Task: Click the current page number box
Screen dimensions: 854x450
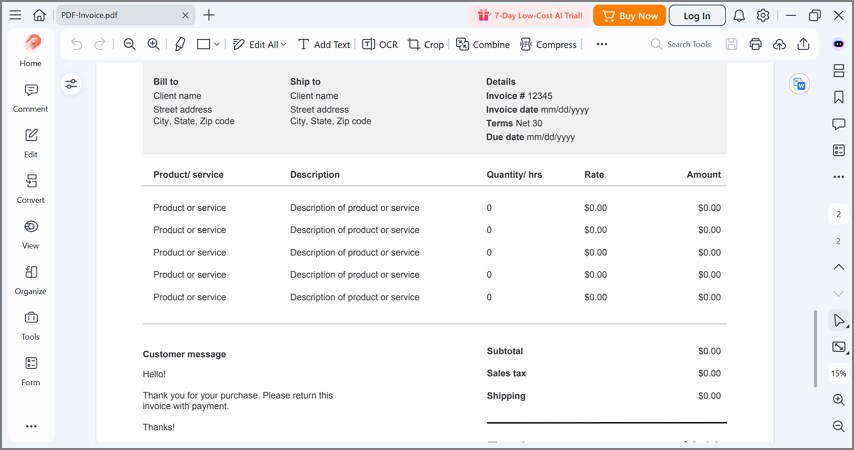Action: tap(838, 214)
